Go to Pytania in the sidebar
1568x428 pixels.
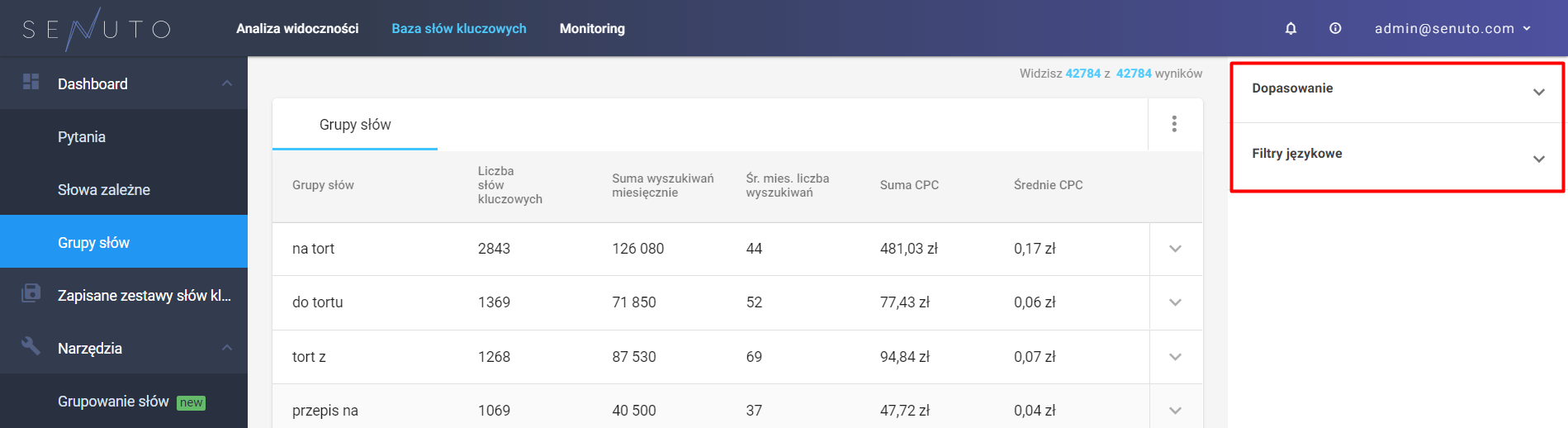pyautogui.click(x=82, y=137)
